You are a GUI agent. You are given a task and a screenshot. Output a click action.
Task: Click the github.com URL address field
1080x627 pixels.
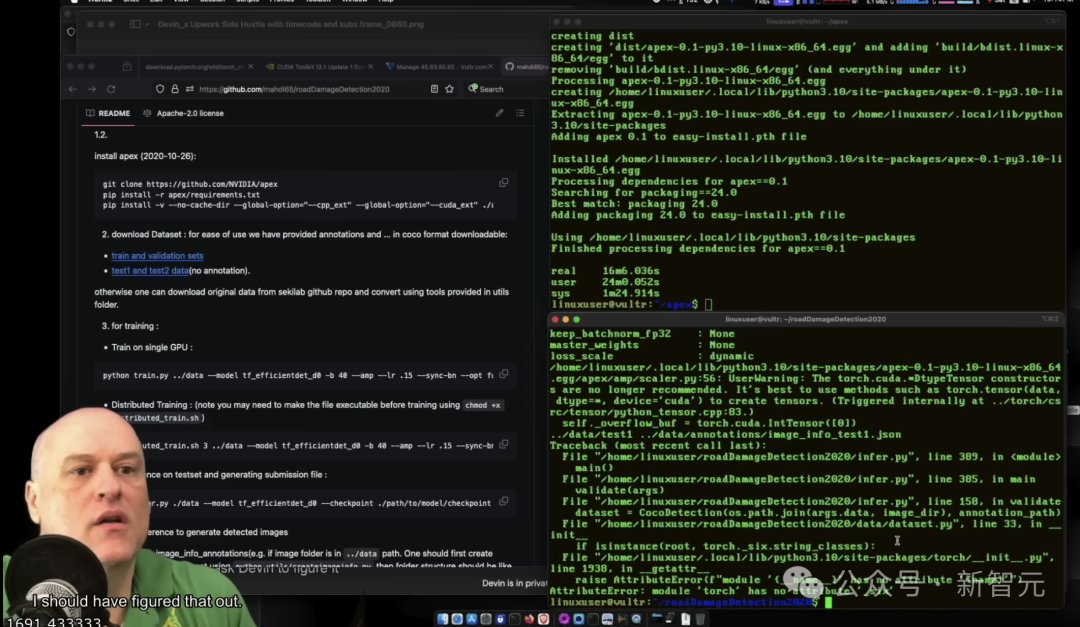[x=300, y=89]
